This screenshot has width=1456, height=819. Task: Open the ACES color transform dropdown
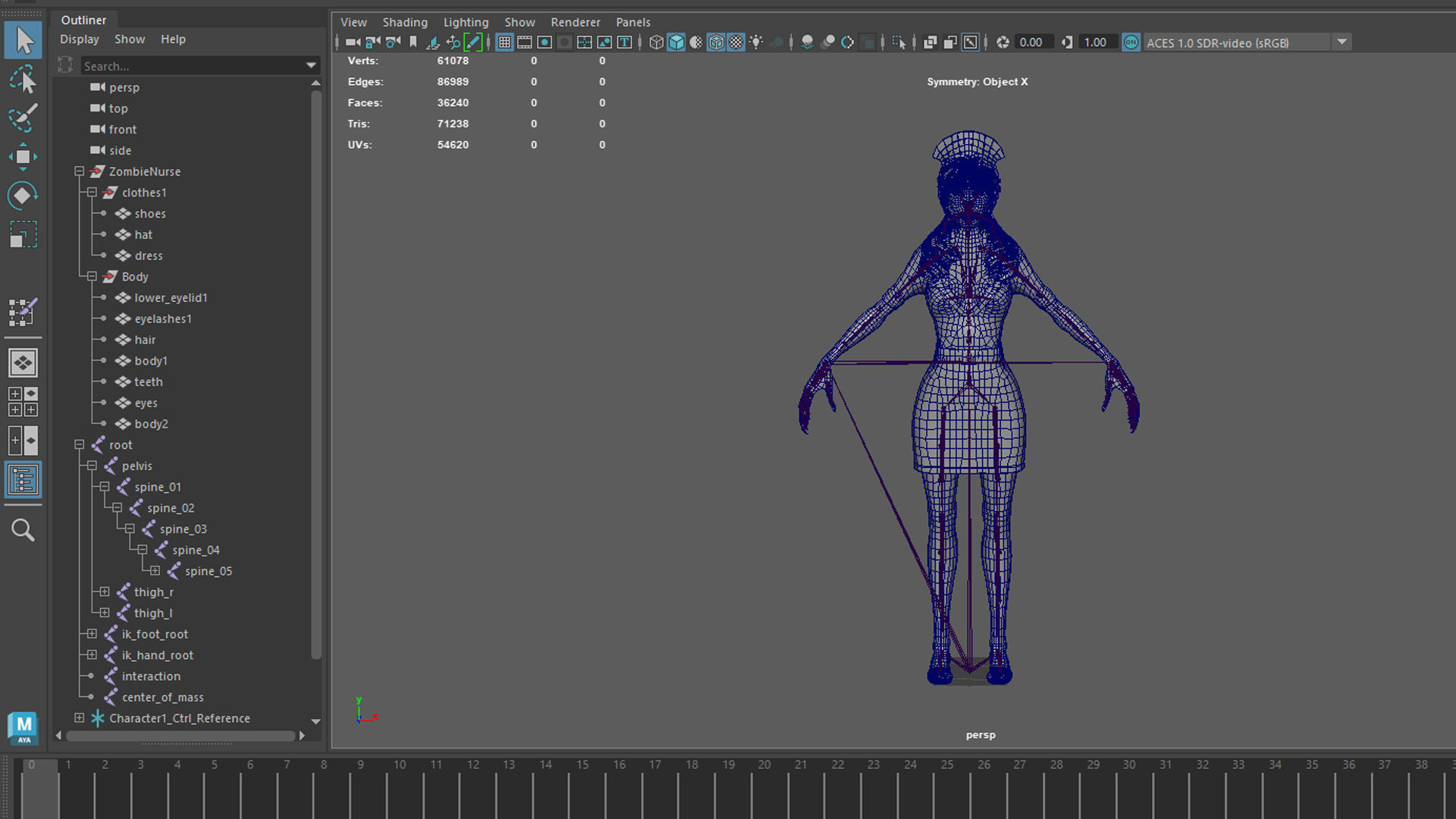(1341, 42)
